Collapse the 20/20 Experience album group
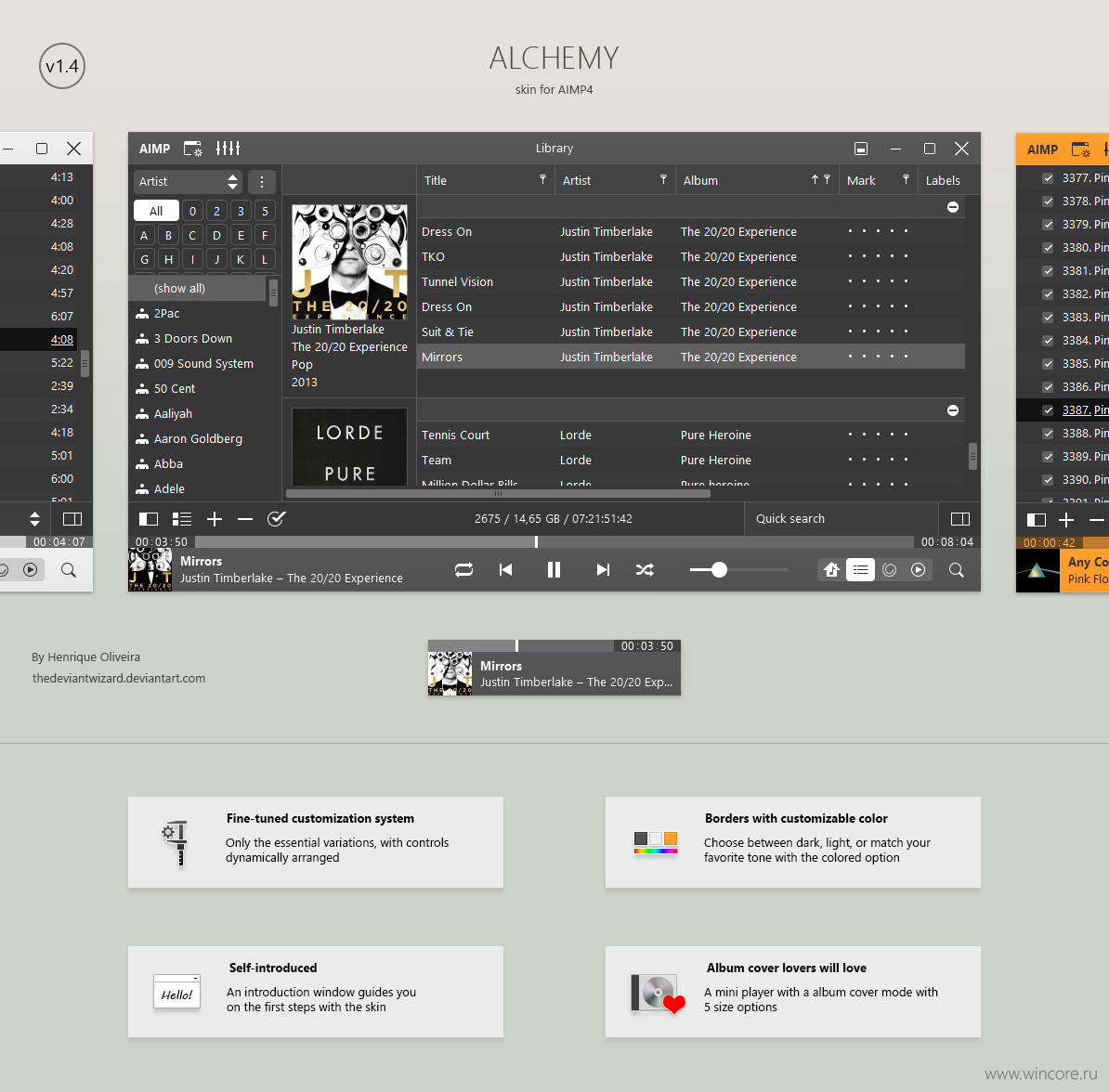 click(x=953, y=207)
